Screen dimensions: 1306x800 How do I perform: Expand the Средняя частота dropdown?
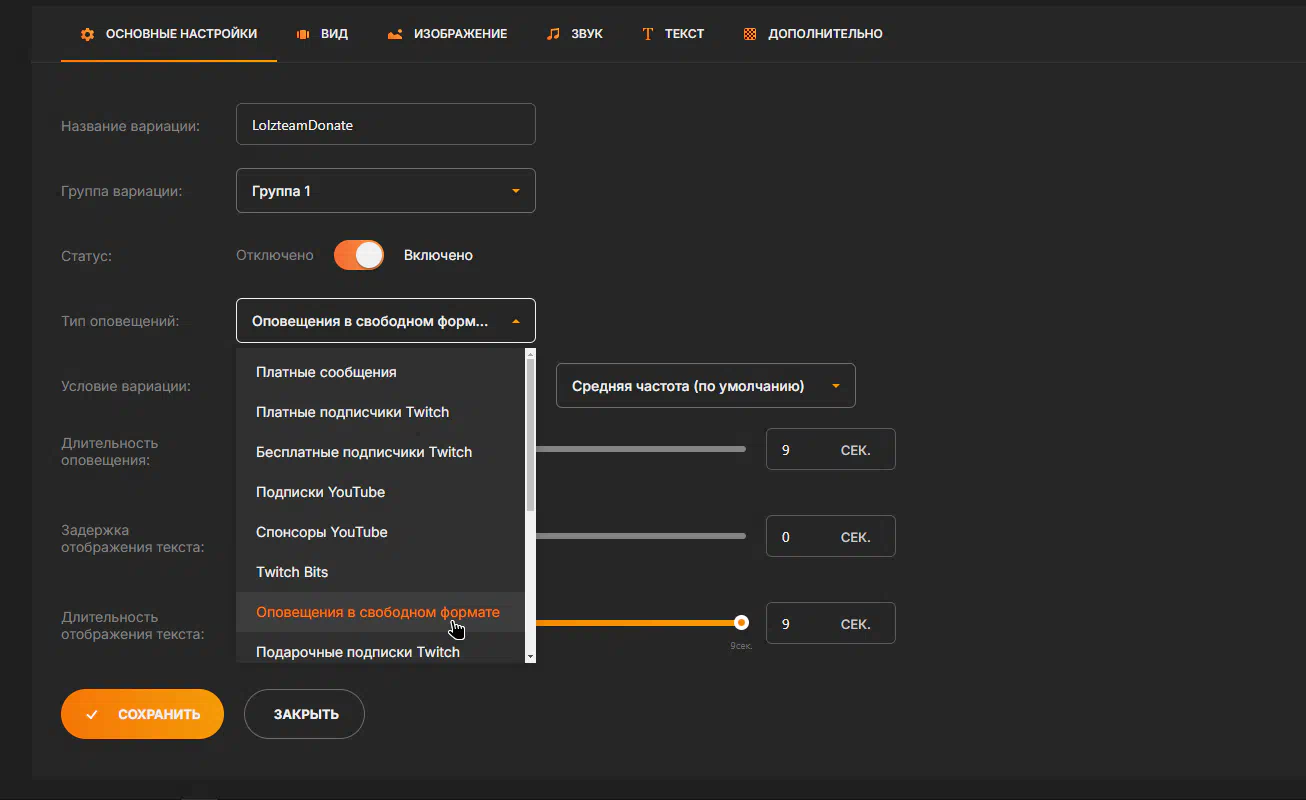(x=705, y=386)
